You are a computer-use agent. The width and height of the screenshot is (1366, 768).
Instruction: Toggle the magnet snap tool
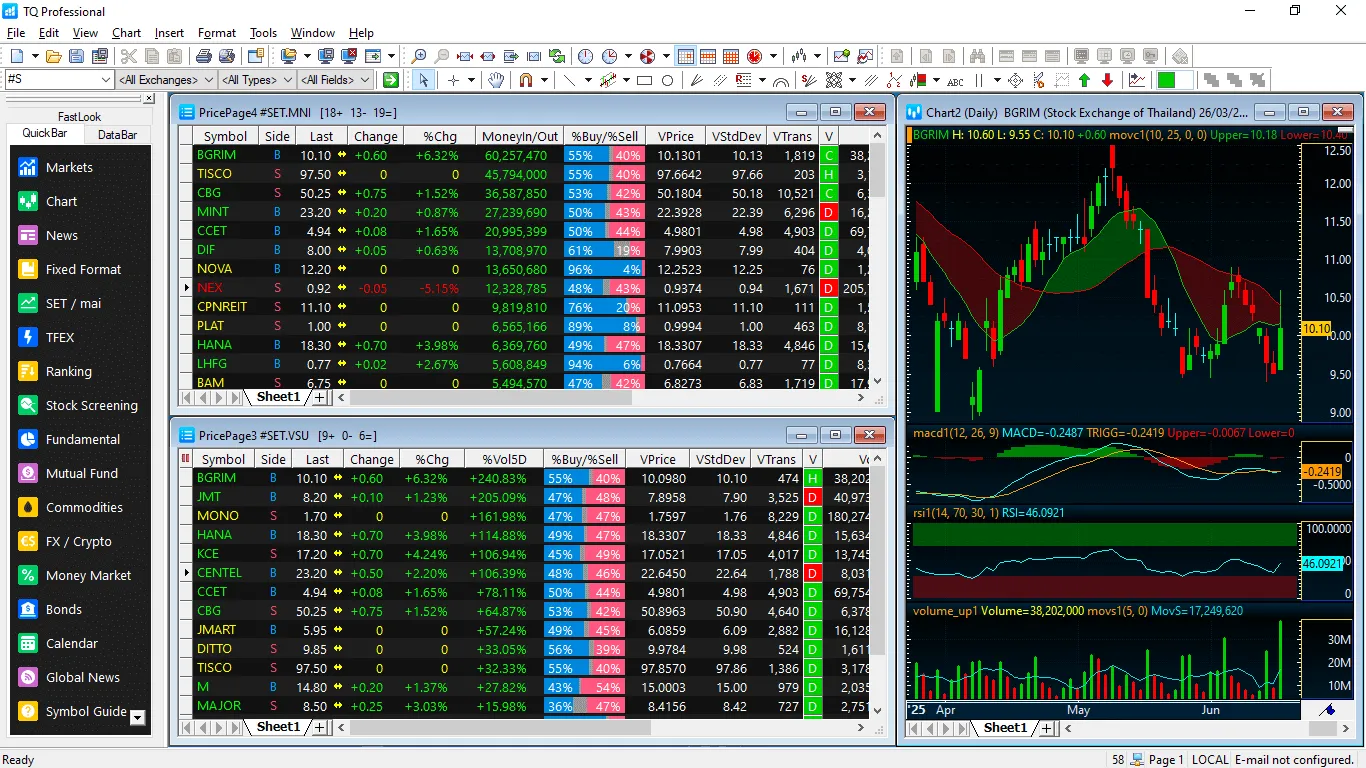(526, 80)
